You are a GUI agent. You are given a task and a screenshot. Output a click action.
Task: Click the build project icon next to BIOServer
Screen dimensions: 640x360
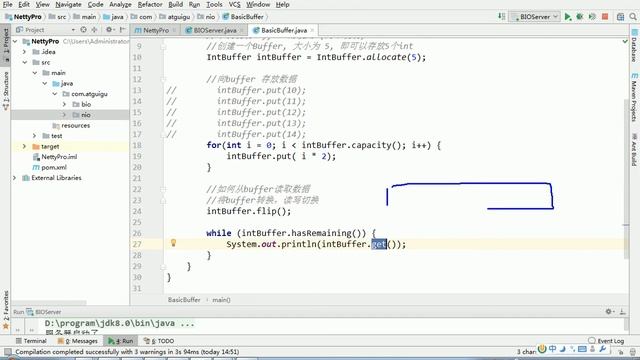tap(501, 17)
